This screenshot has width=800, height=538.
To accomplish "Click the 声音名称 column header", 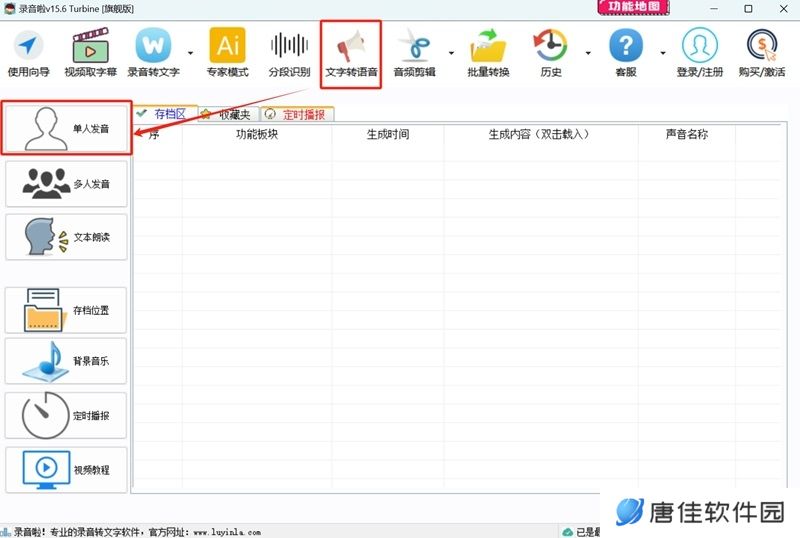I will click(x=687, y=134).
